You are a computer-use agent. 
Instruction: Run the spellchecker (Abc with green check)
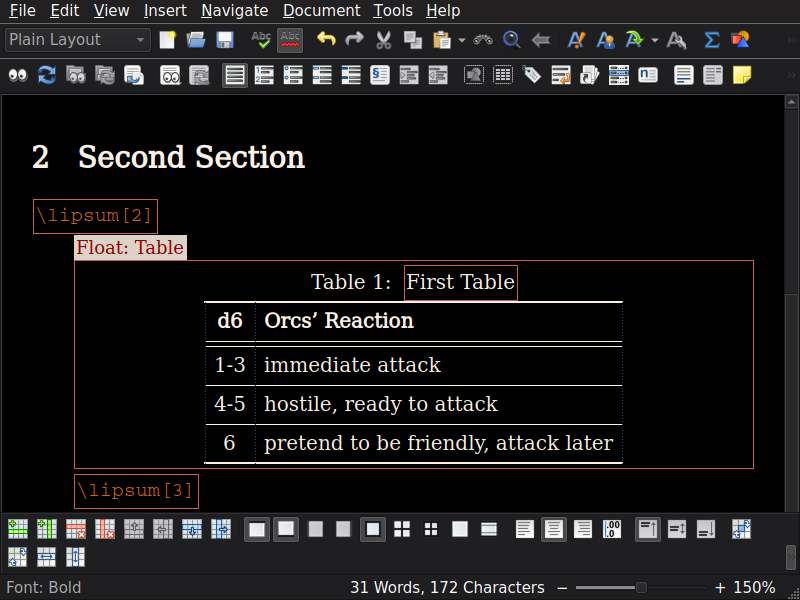click(x=261, y=40)
